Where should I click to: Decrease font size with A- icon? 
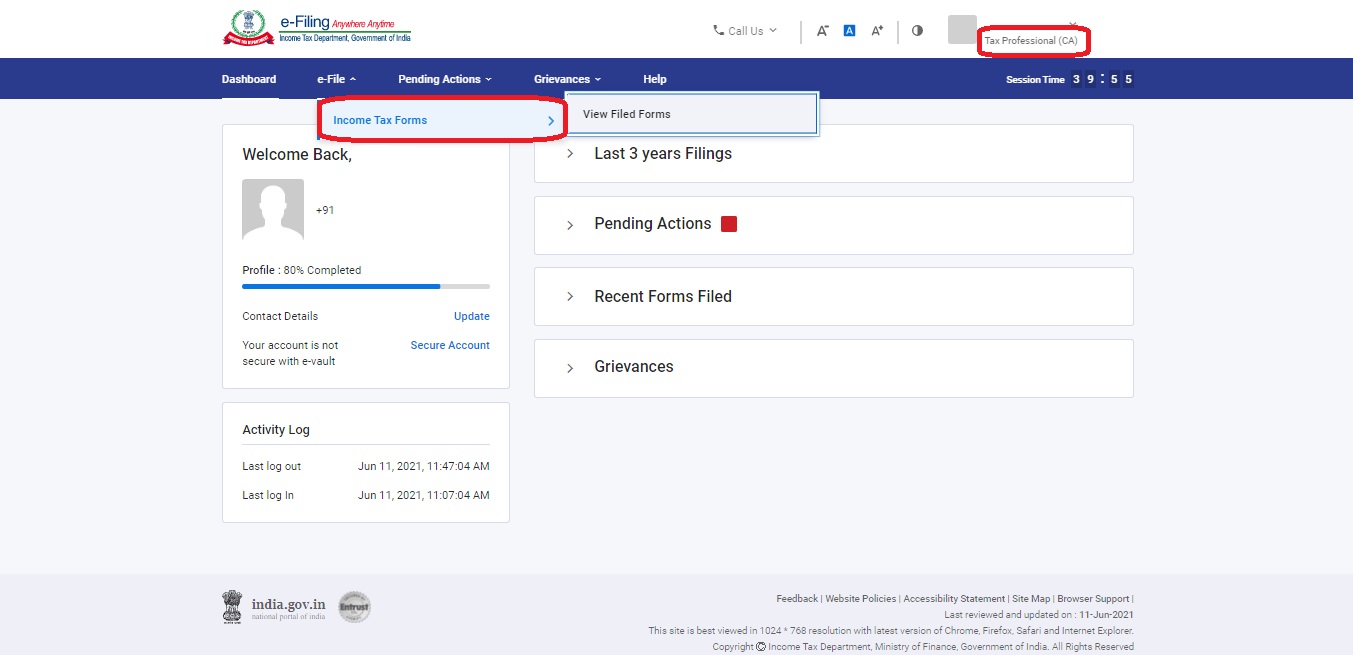click(822, 31)
